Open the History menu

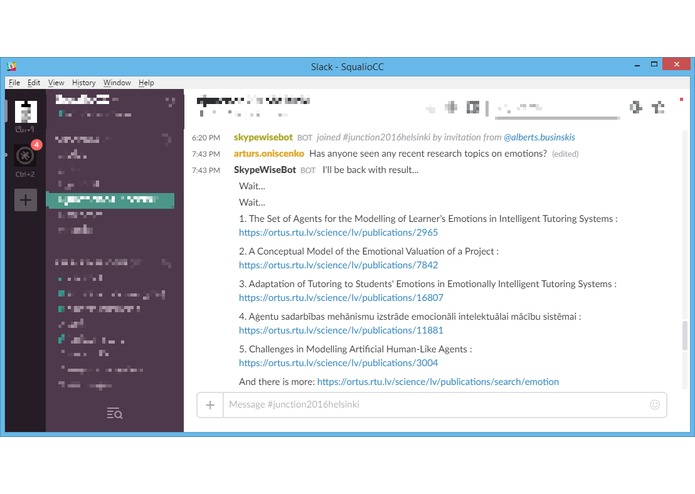click(84, 82)
